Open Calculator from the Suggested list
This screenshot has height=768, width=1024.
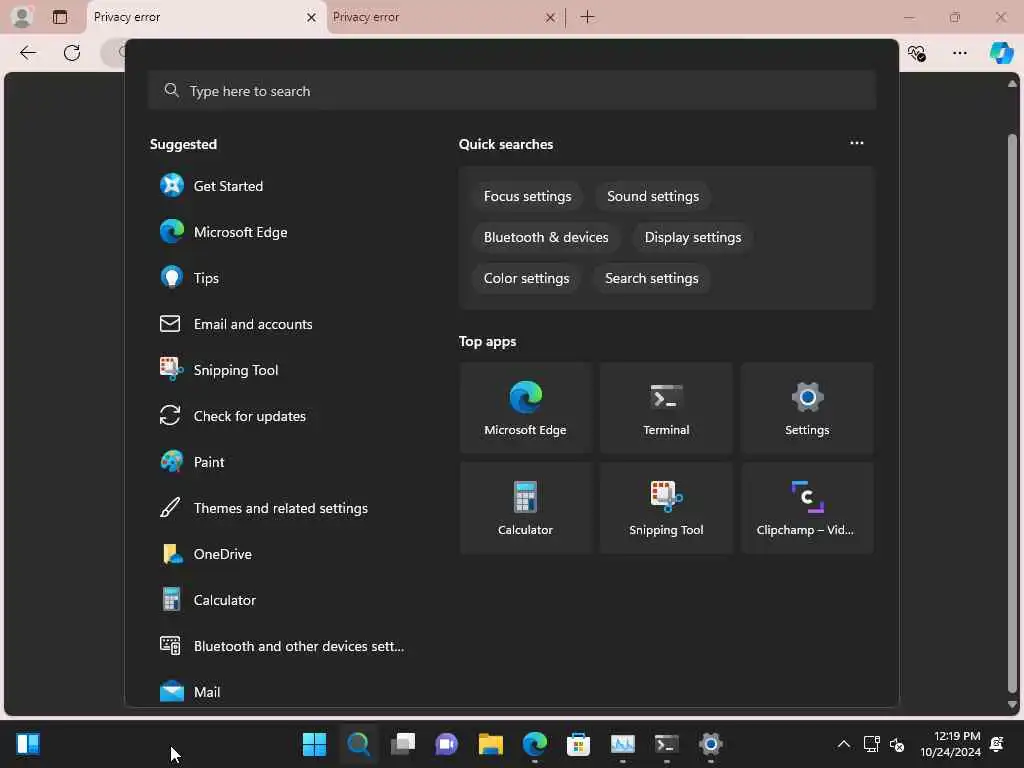click(283, 600)
